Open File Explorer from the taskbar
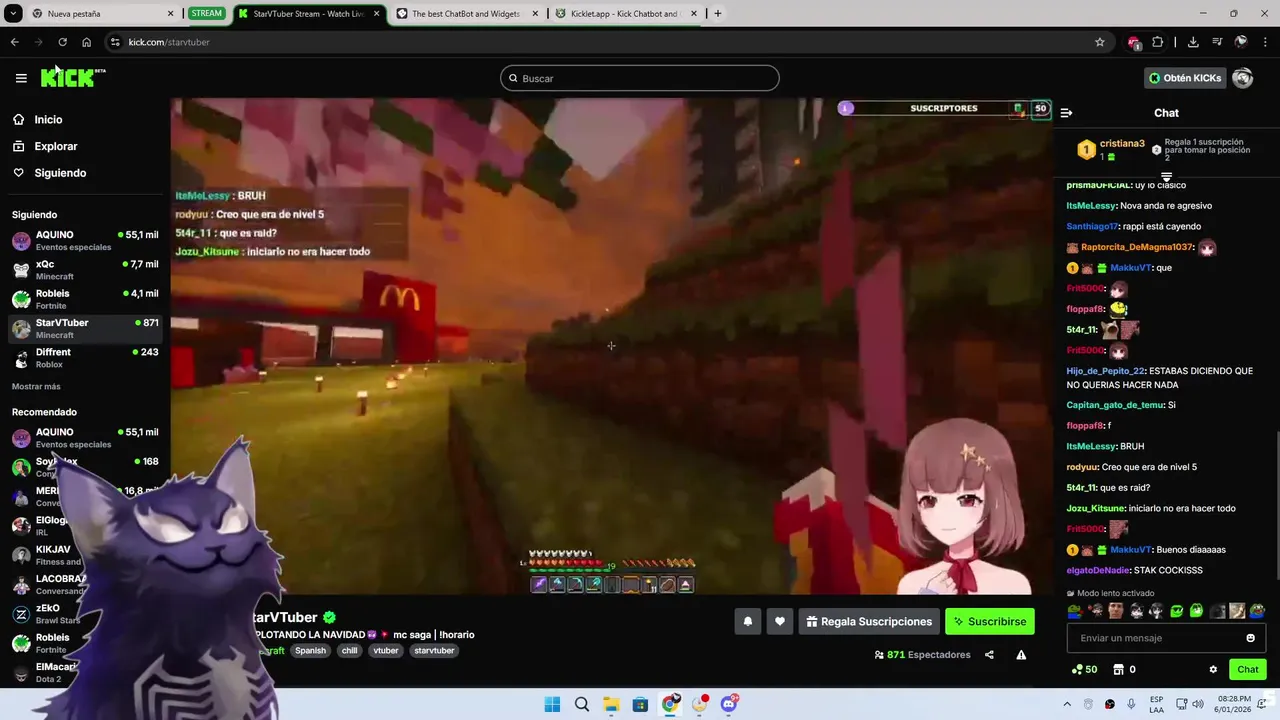Screen dimensions: 1280x720 [x=611, y=704]
